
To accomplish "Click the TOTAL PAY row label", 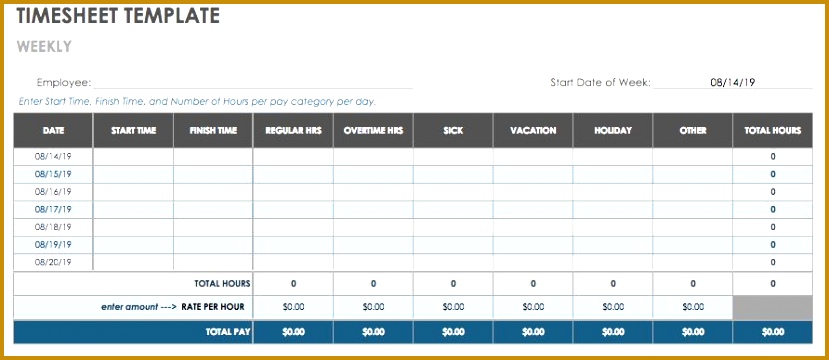I will pos(228,332).
